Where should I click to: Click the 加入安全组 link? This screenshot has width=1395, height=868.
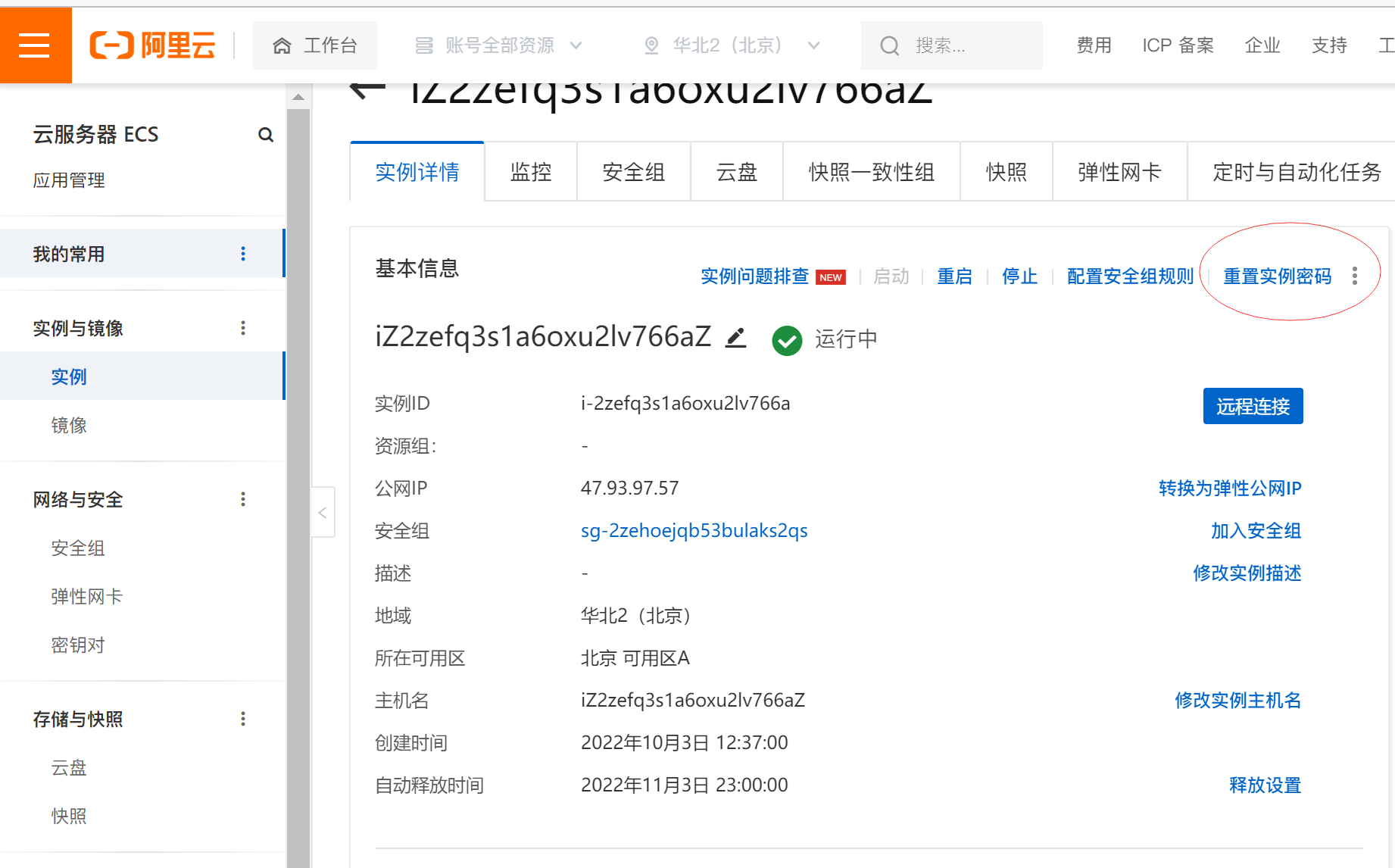[1256, 531]
